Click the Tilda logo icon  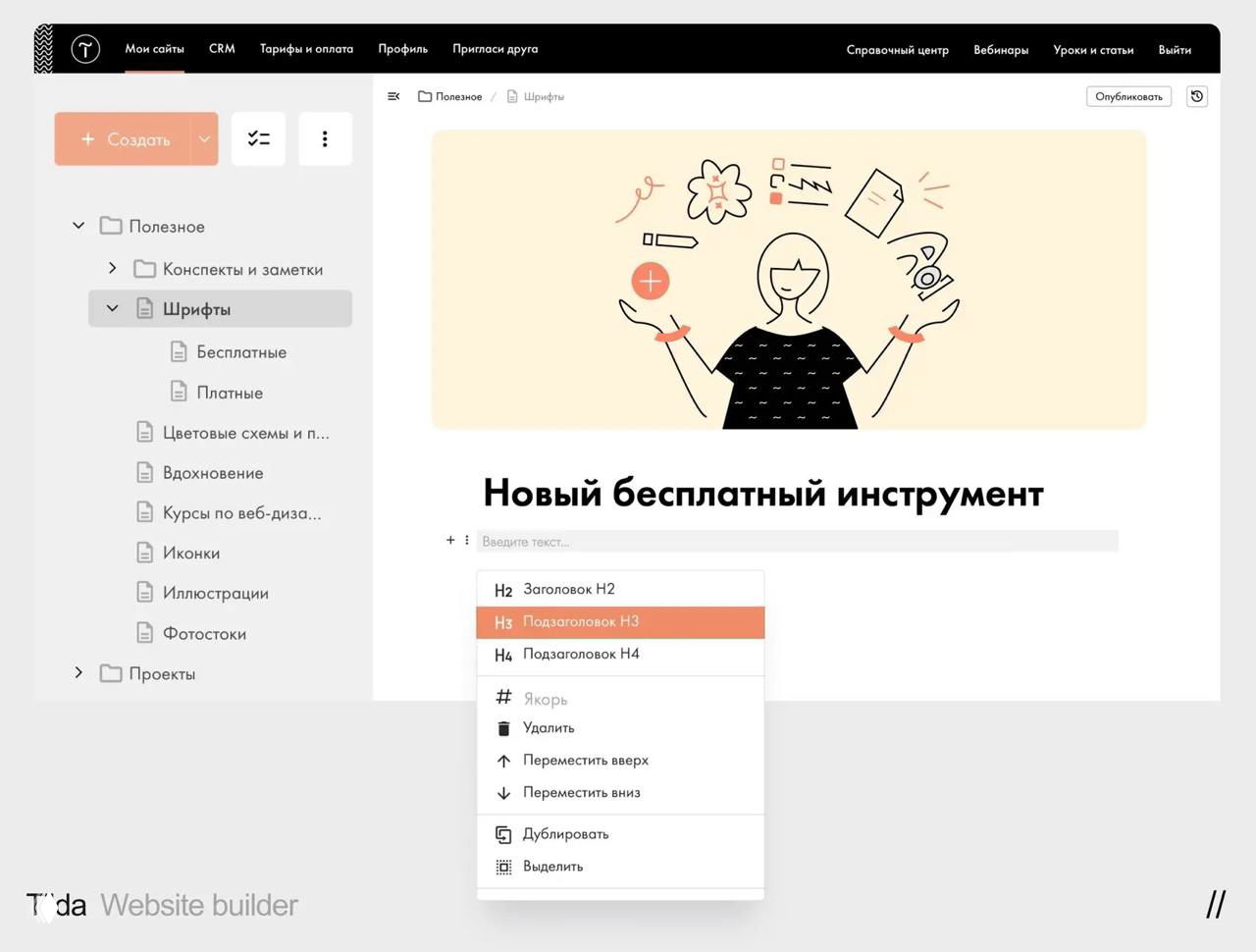click(85, 48)
